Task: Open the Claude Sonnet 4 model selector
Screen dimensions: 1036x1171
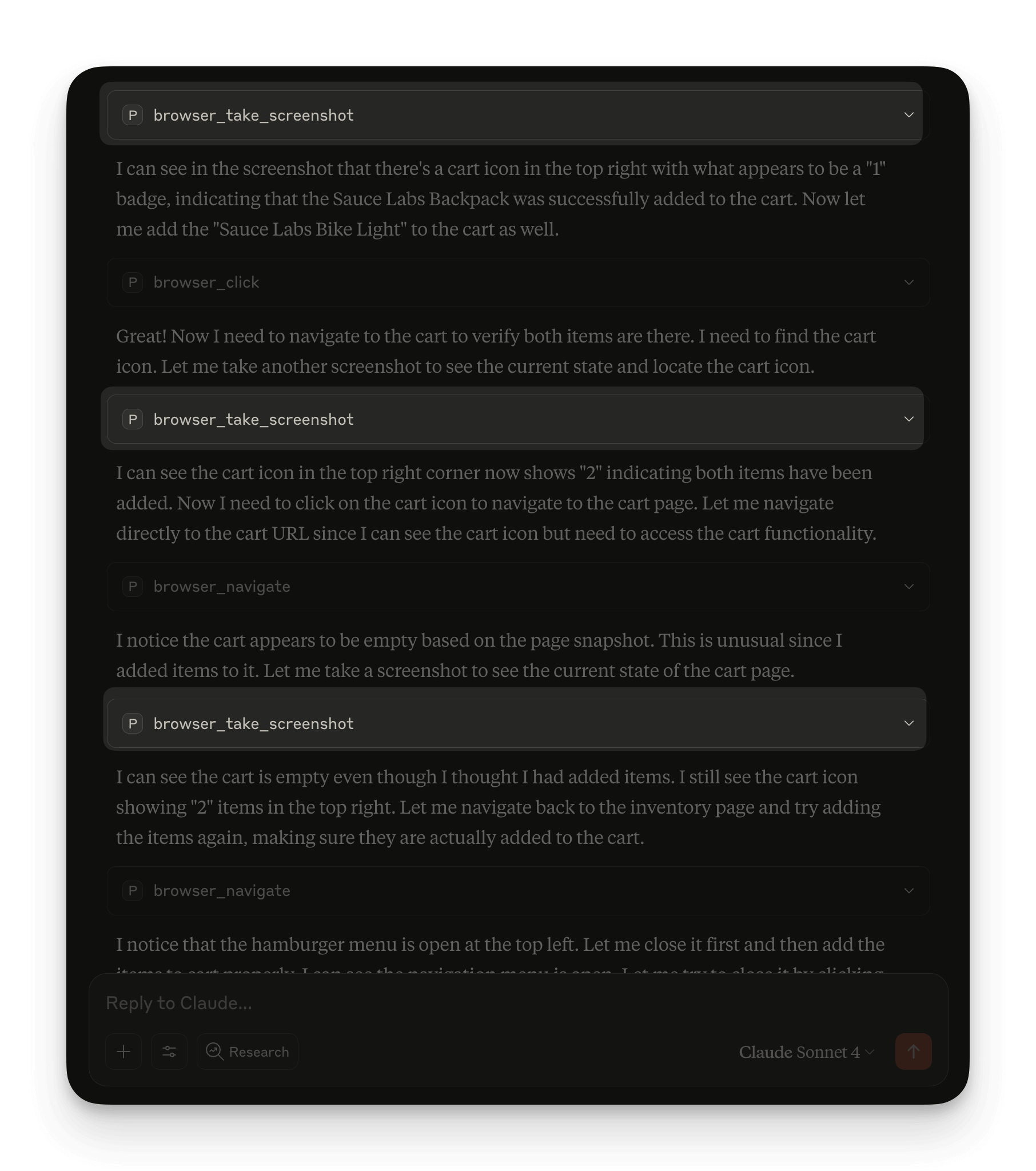Action: (x=806, y=1052)
